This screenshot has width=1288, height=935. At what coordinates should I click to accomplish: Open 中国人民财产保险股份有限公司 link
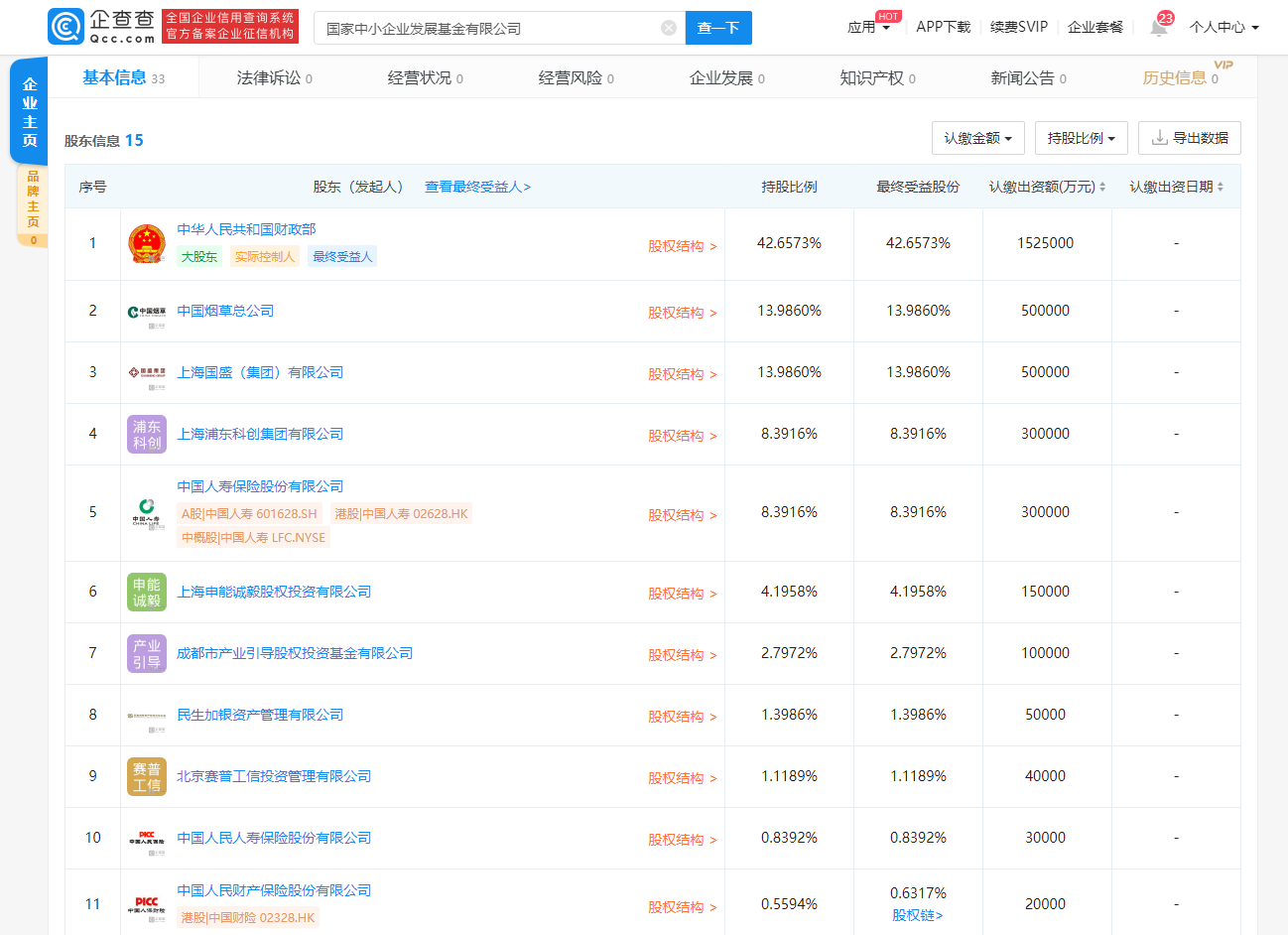(x=274, y=890)
